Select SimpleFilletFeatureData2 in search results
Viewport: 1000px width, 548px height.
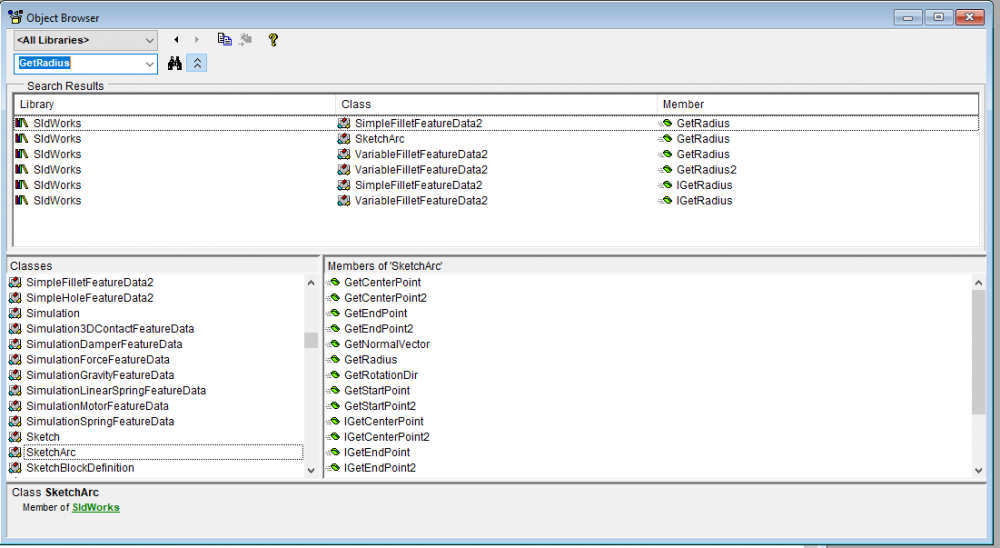tap(418, 123)
